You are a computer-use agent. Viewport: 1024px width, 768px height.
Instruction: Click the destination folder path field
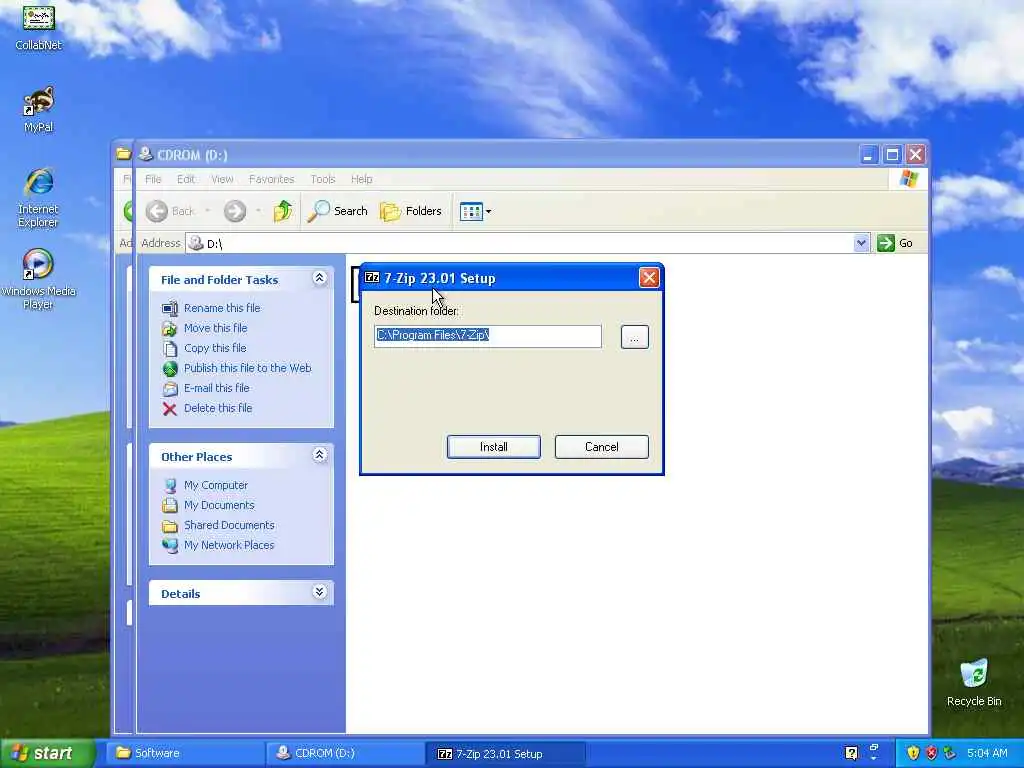488,336
